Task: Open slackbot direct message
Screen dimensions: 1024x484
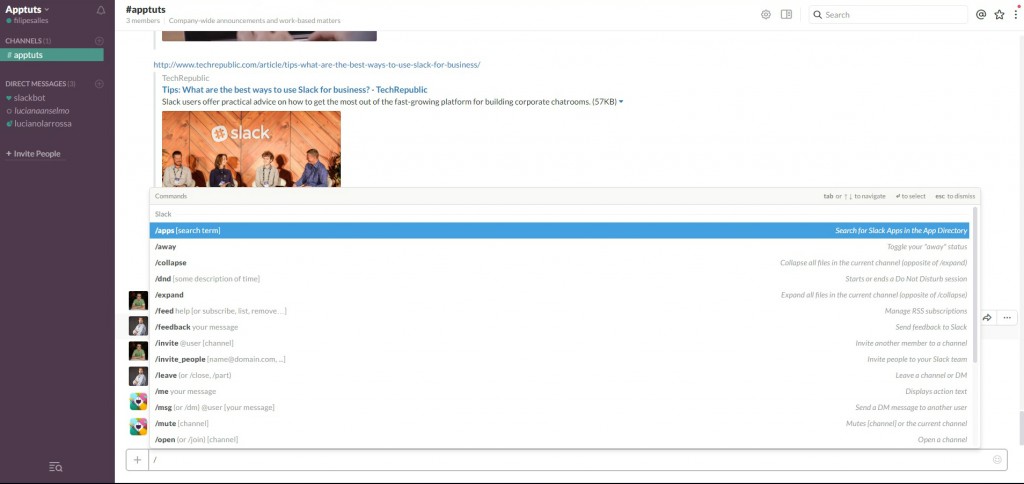Action: click(x=30, y=98)
